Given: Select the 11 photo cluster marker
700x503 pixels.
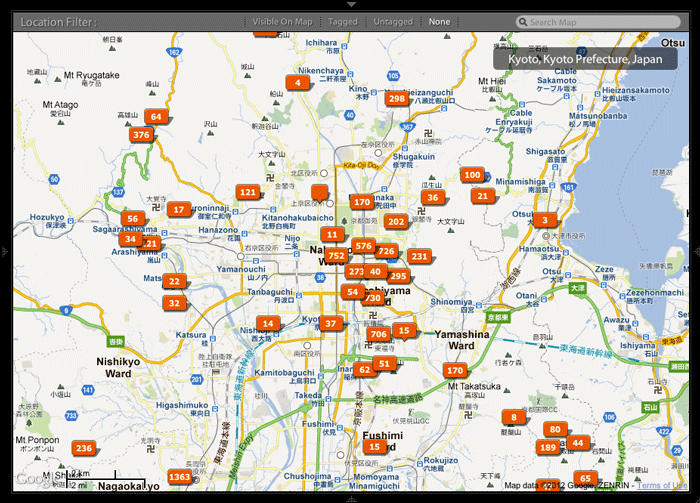Looking at the screenshot, I should 332,234.
